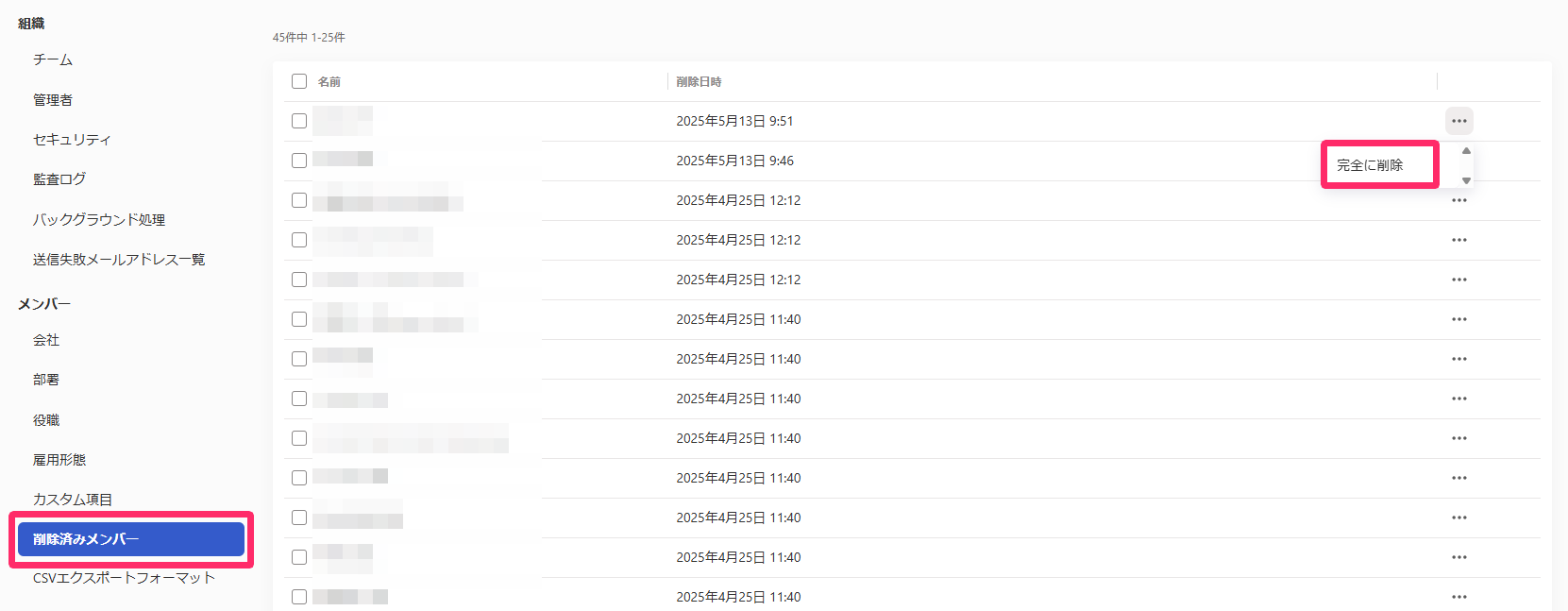This screenshot has height=611, width=1568.
Task: Sort by the 削除日時 column header
Action: (x=699, y=82)
